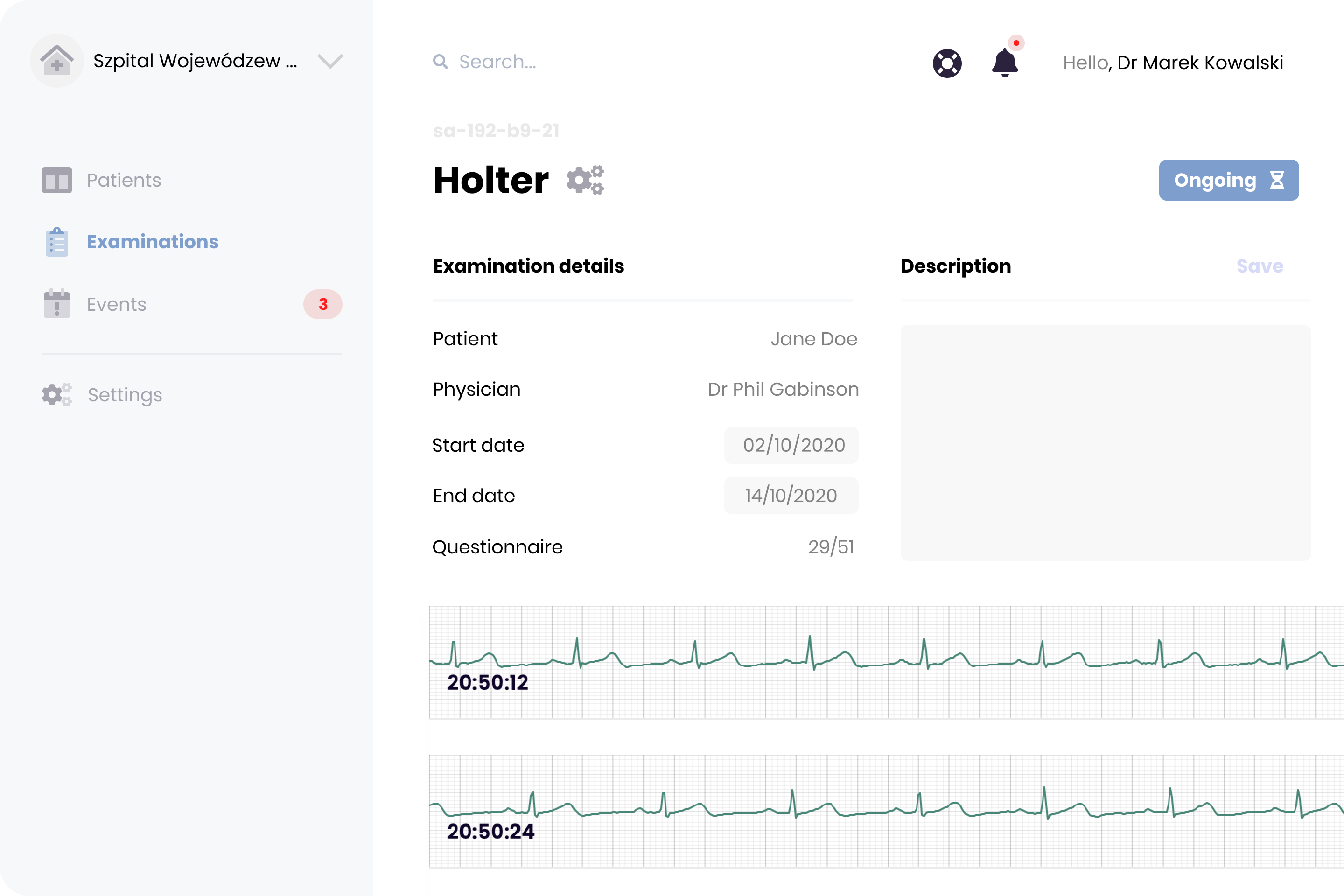Open Settings from the sidebar

tap(125, 395)
